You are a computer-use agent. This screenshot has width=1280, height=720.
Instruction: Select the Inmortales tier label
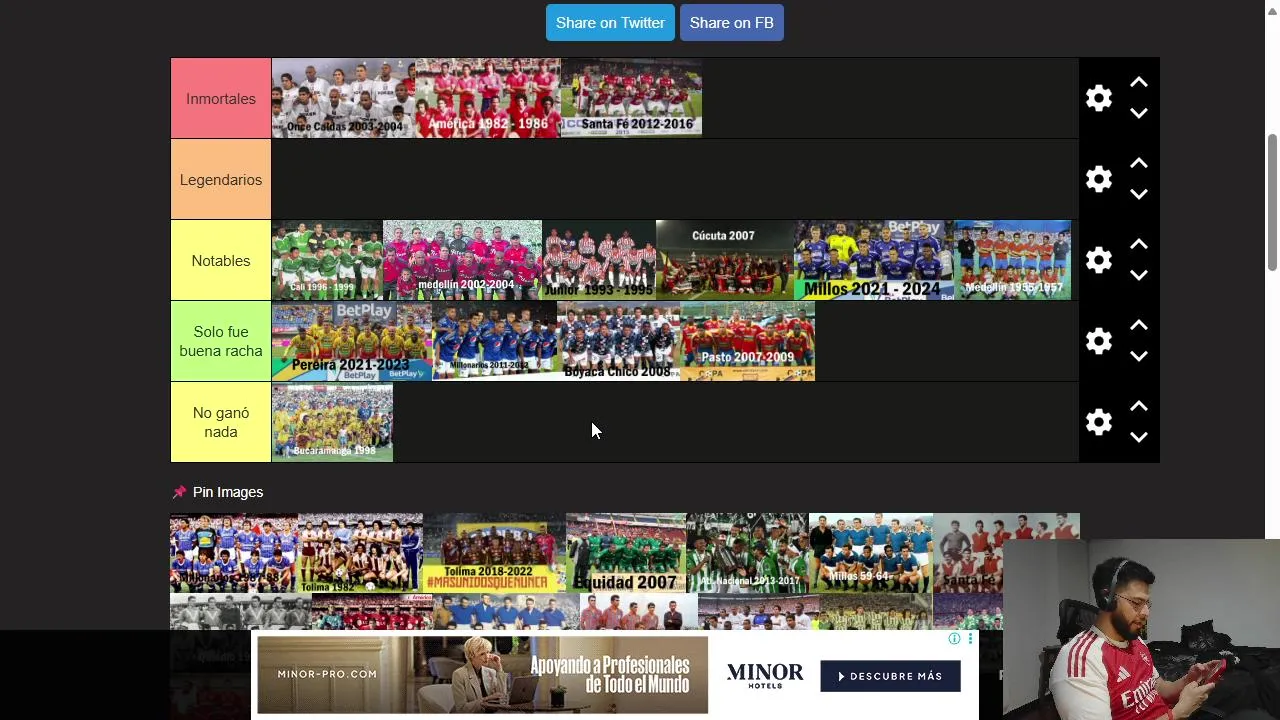221,98
